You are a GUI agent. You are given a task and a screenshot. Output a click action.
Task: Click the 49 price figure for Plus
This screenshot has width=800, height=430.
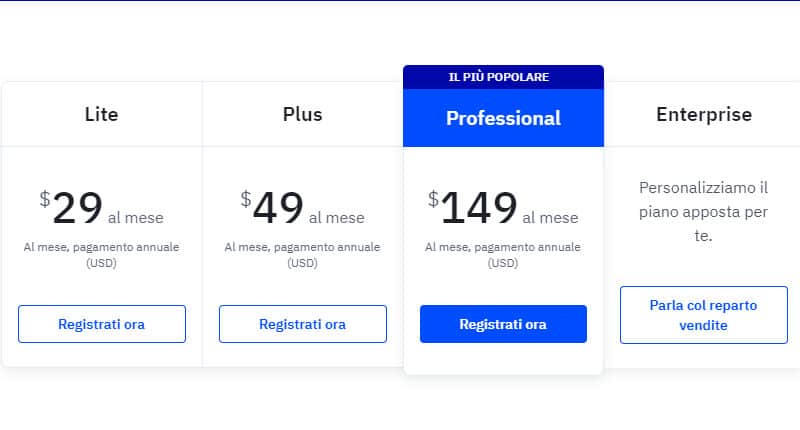(x=278, y=208)
